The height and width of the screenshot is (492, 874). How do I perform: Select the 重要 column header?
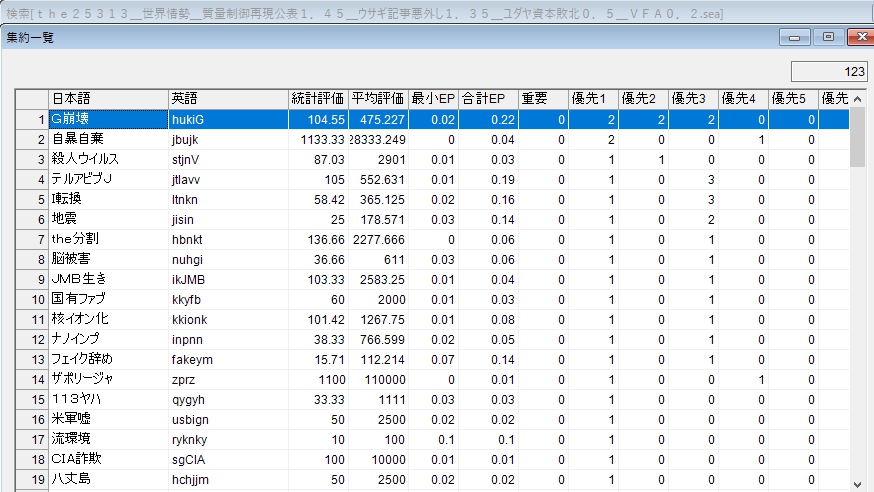[x=541, y=99]
